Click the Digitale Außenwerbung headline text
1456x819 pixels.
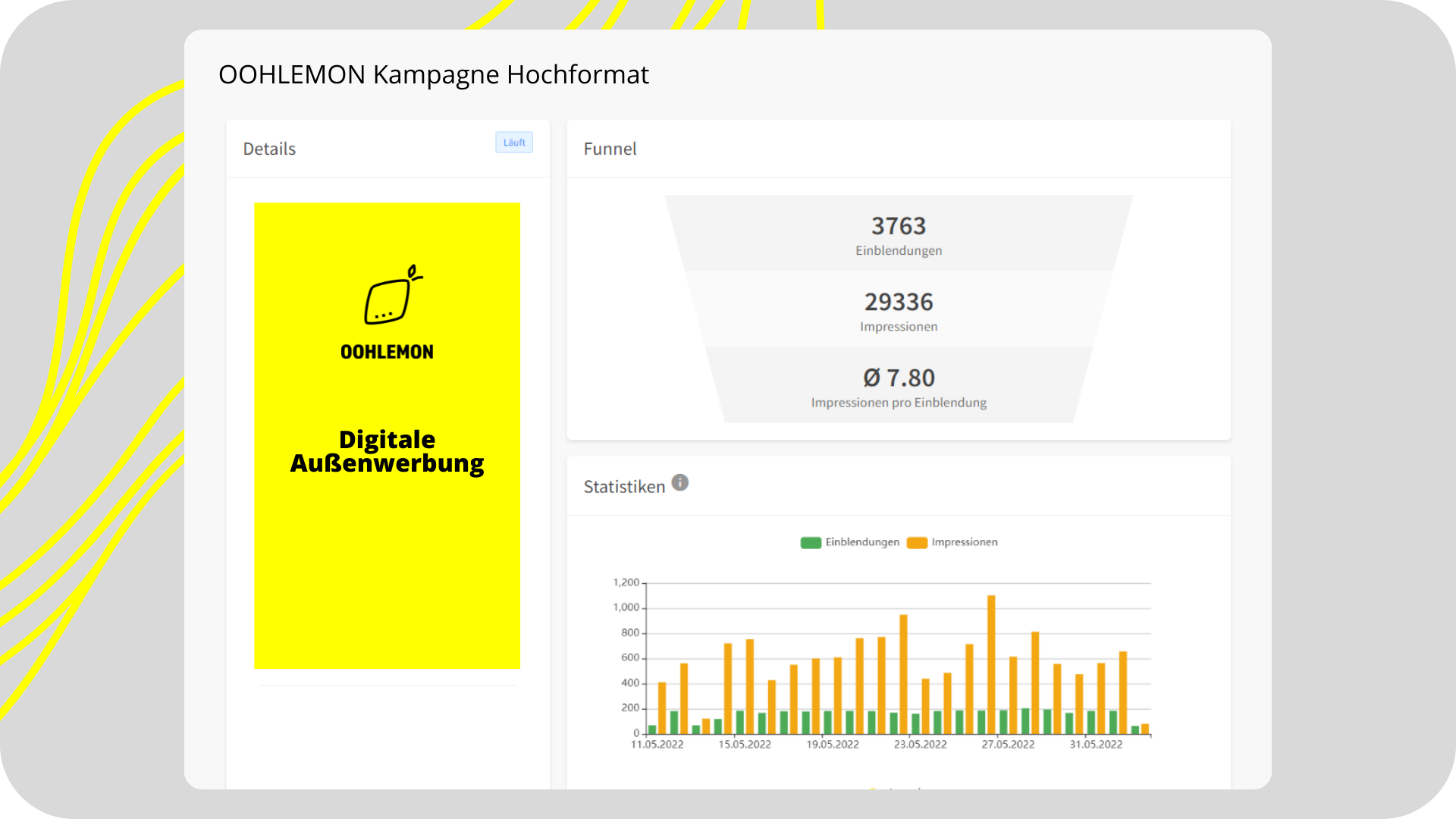coord(387,451)
